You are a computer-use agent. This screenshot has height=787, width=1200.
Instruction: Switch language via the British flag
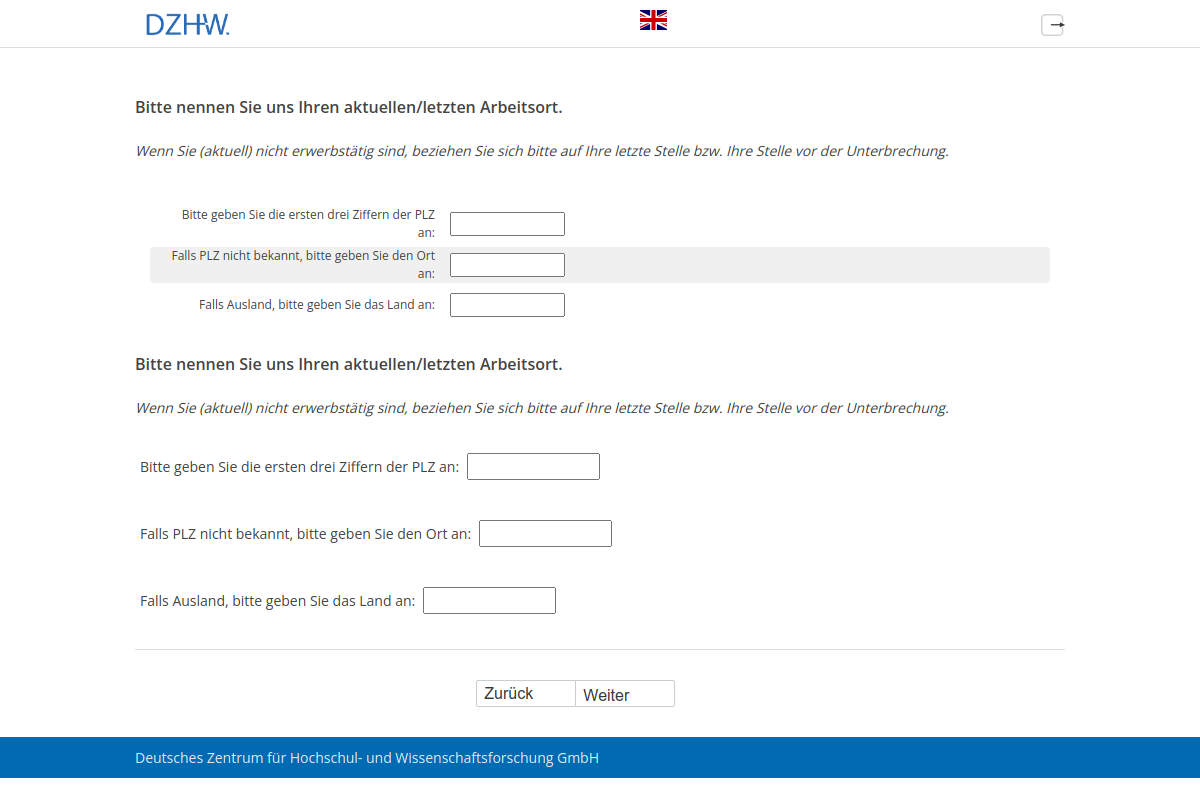pyautogui.click(x=653, y=20)
